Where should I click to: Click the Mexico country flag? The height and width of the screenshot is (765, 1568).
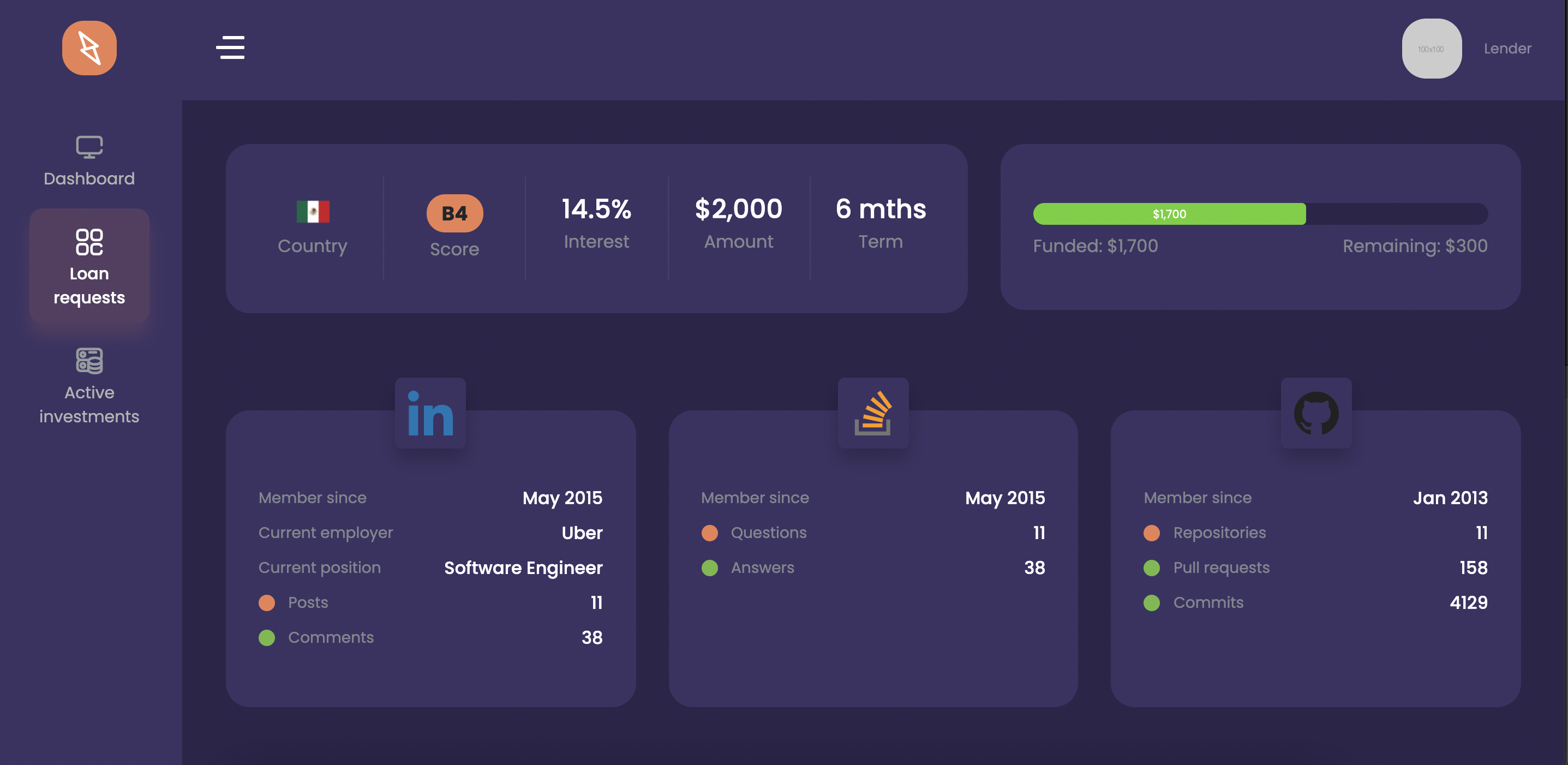[313, 212]
